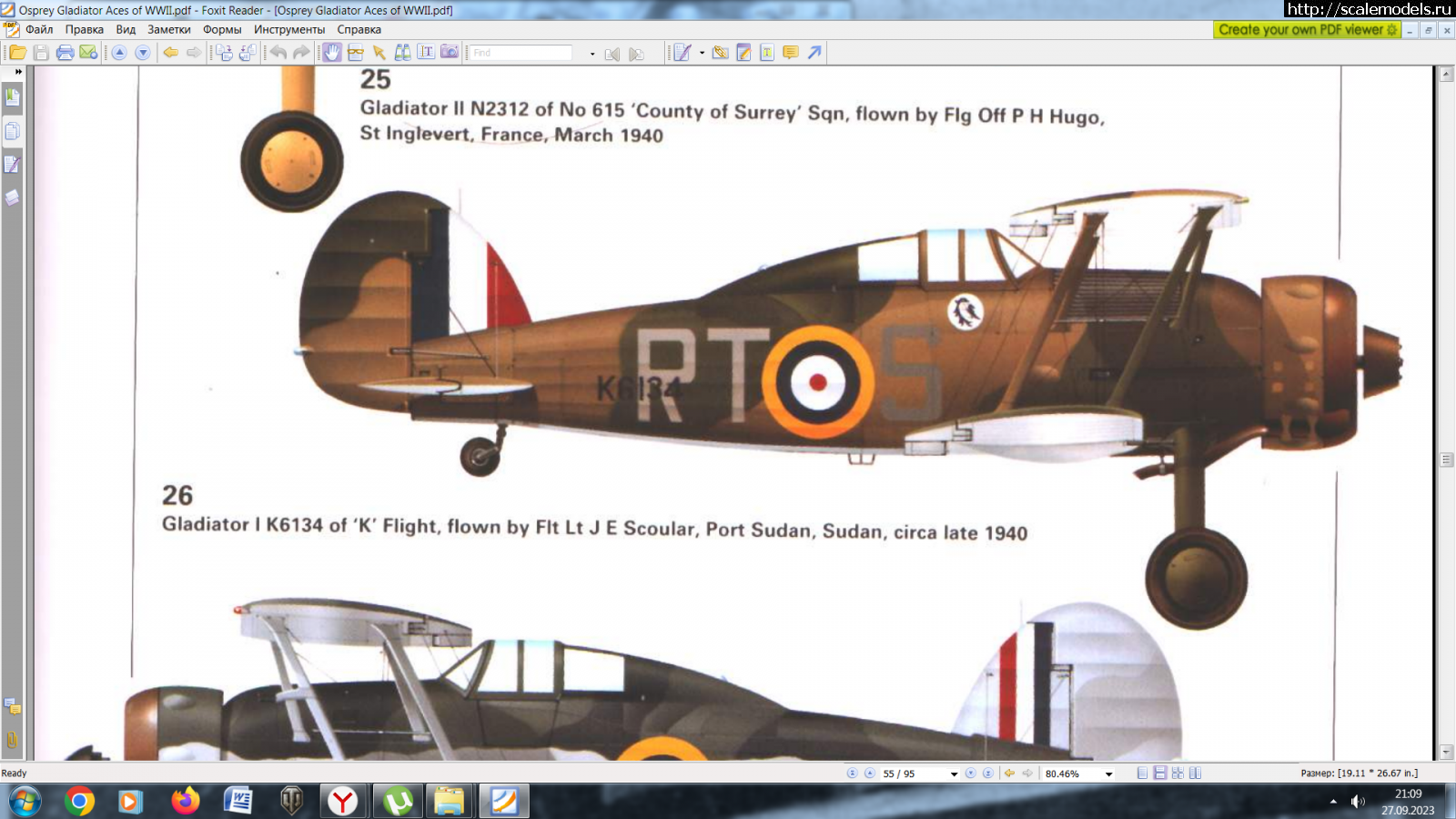1456x819 pixels.
Task: Restore the document window inside Foxit
Action: (x=1428, y=30)
